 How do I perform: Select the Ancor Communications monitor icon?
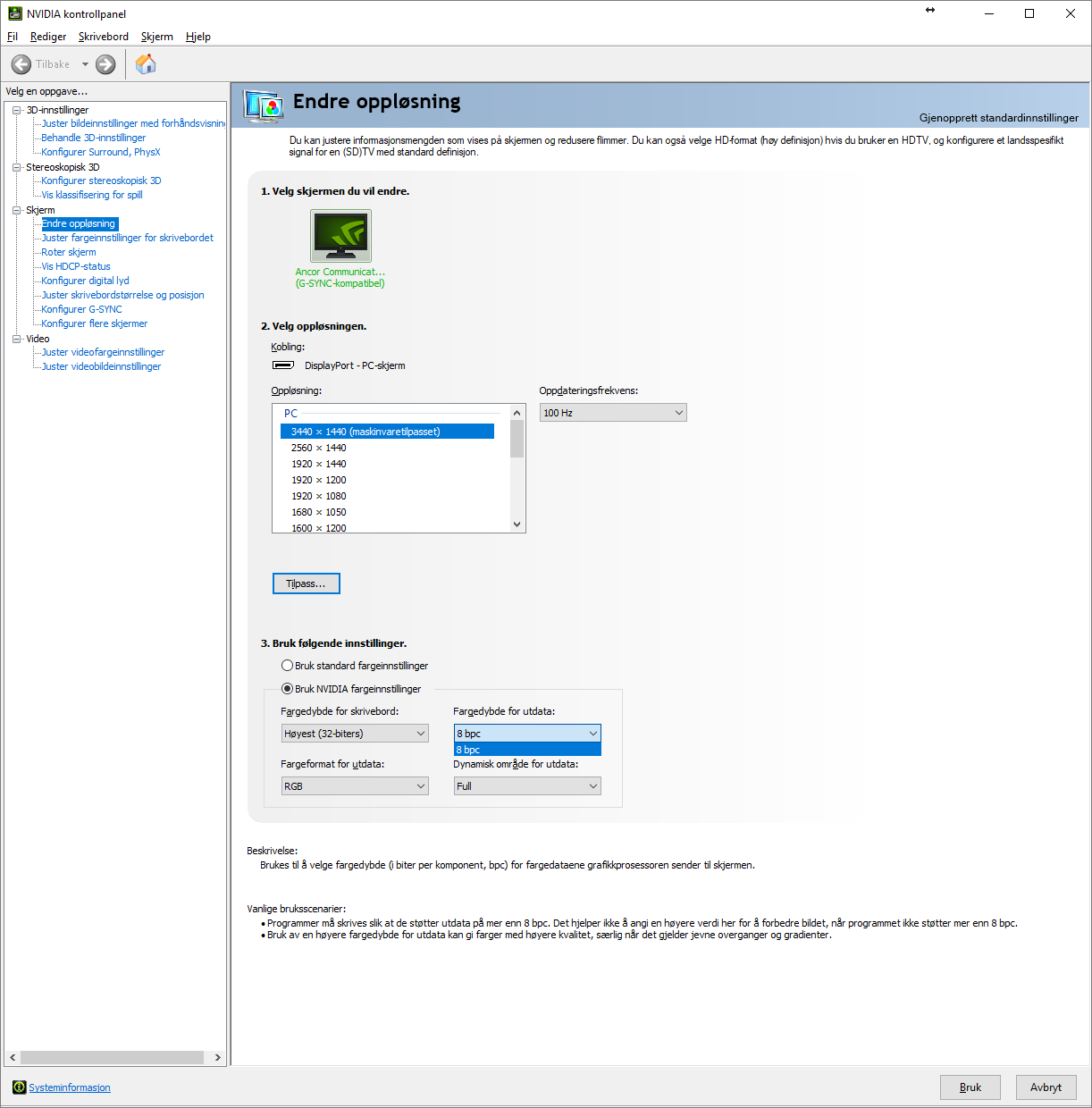tap(340, 236)
